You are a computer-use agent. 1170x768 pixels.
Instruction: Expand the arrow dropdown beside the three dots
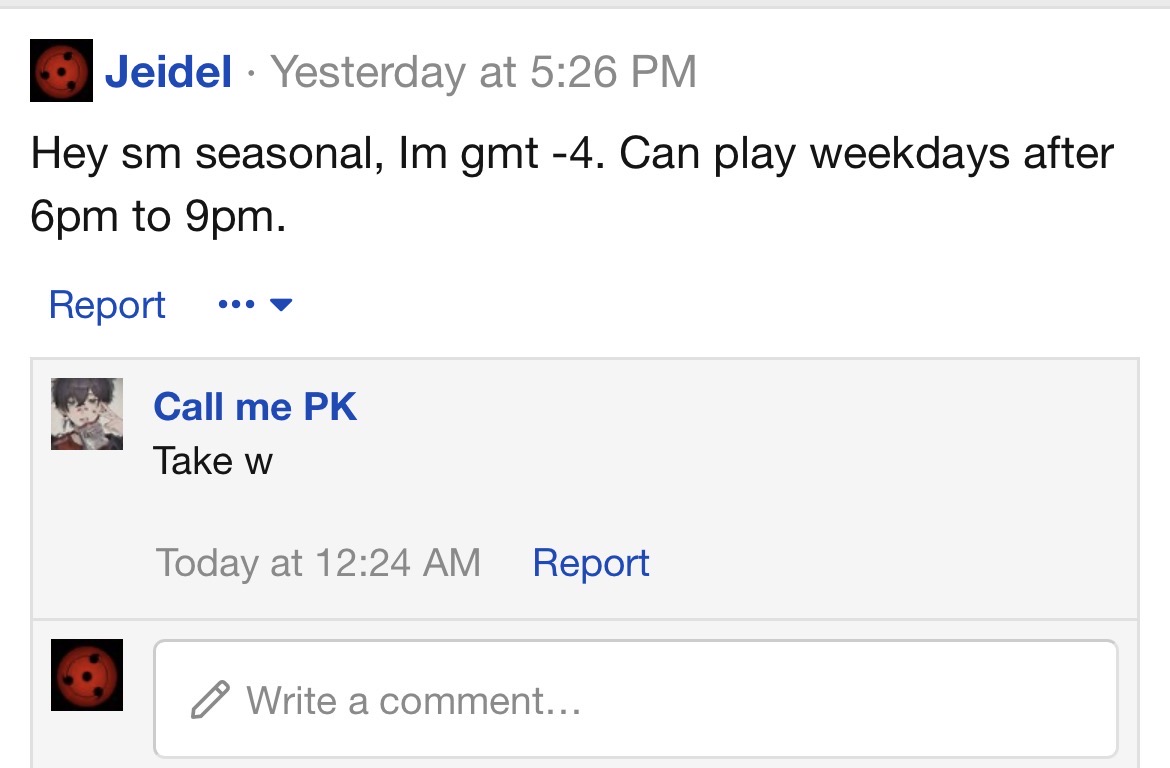(x=281, y=304)
